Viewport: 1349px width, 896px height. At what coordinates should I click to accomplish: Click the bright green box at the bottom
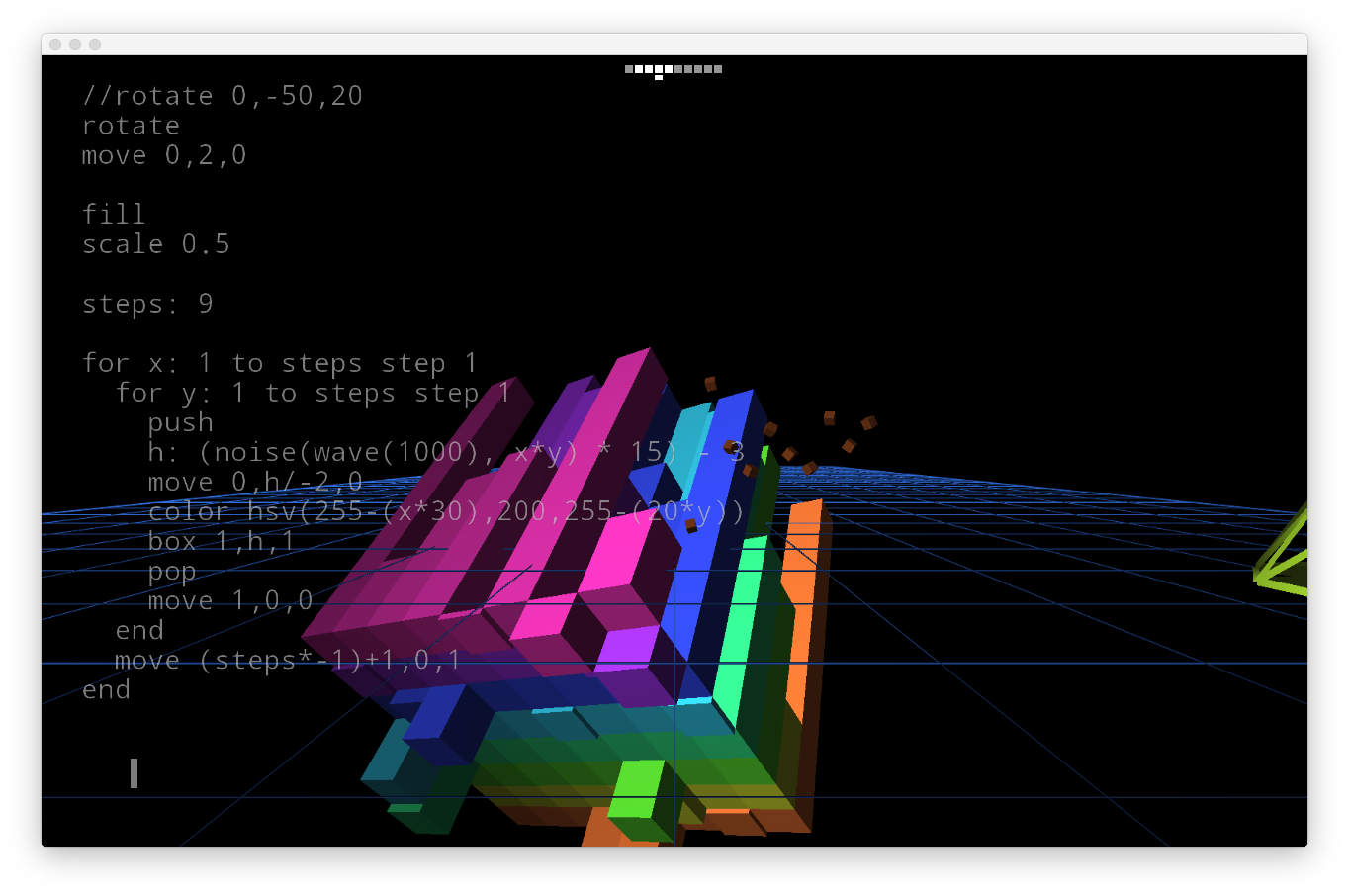coord(638,789)
